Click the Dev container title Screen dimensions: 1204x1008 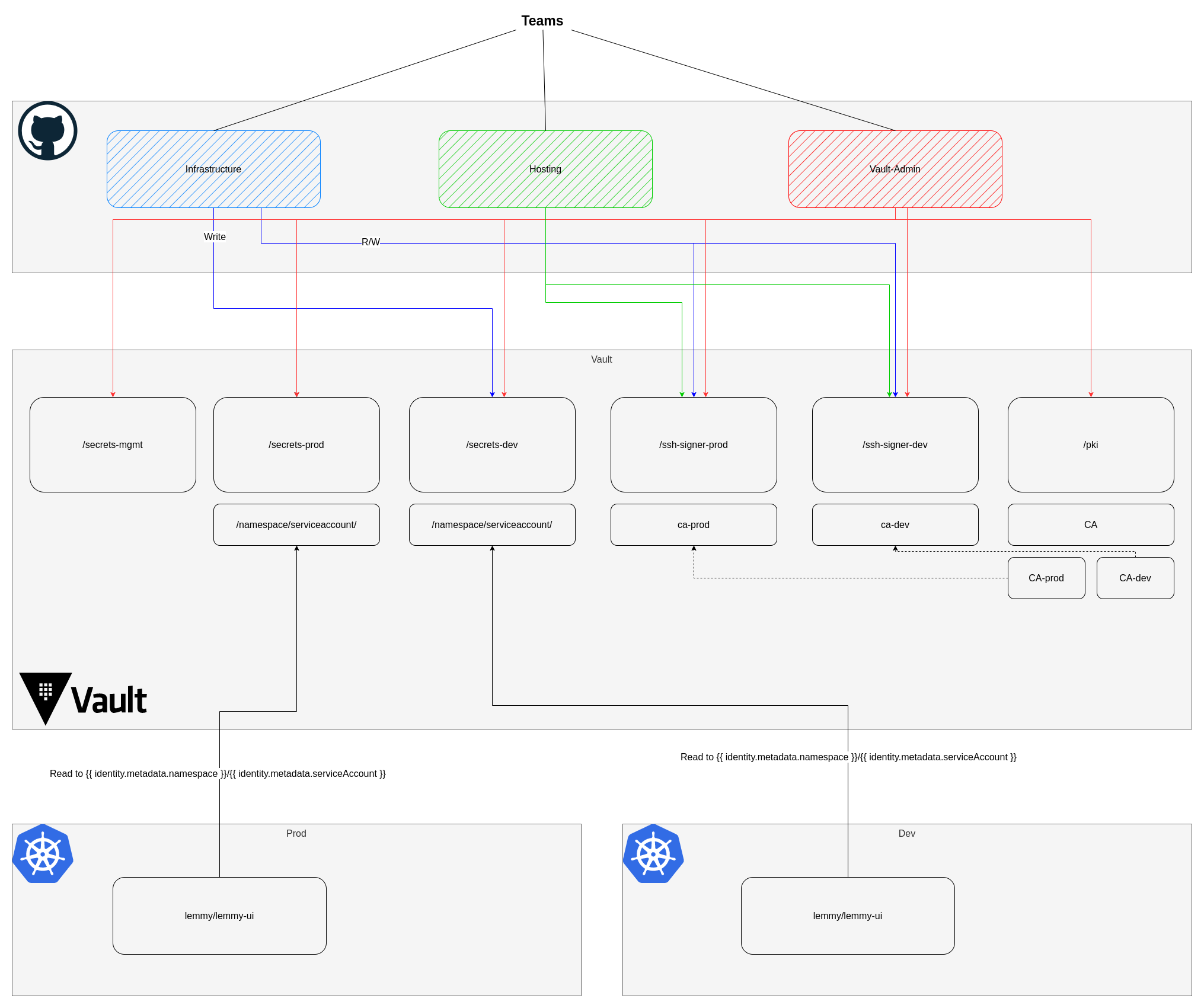coord(907,833)
